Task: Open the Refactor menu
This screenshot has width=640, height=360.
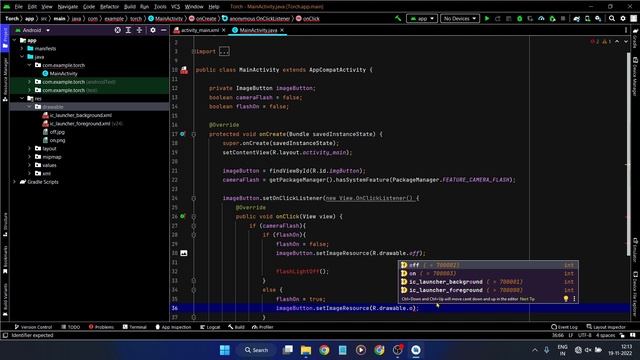Action: [109, 7]
